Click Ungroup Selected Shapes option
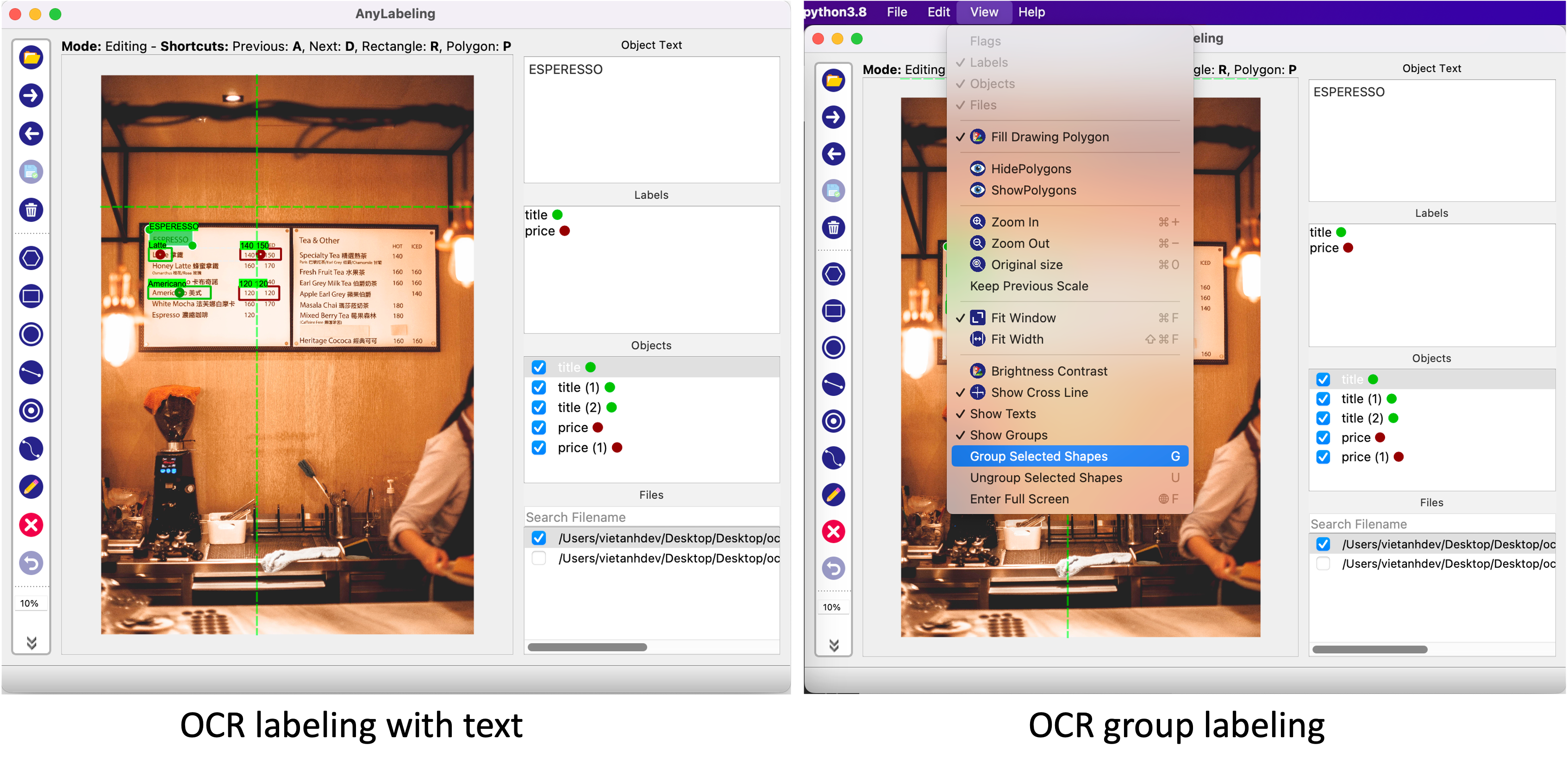Viewport: 1568px width, 770px height. 1045,477
